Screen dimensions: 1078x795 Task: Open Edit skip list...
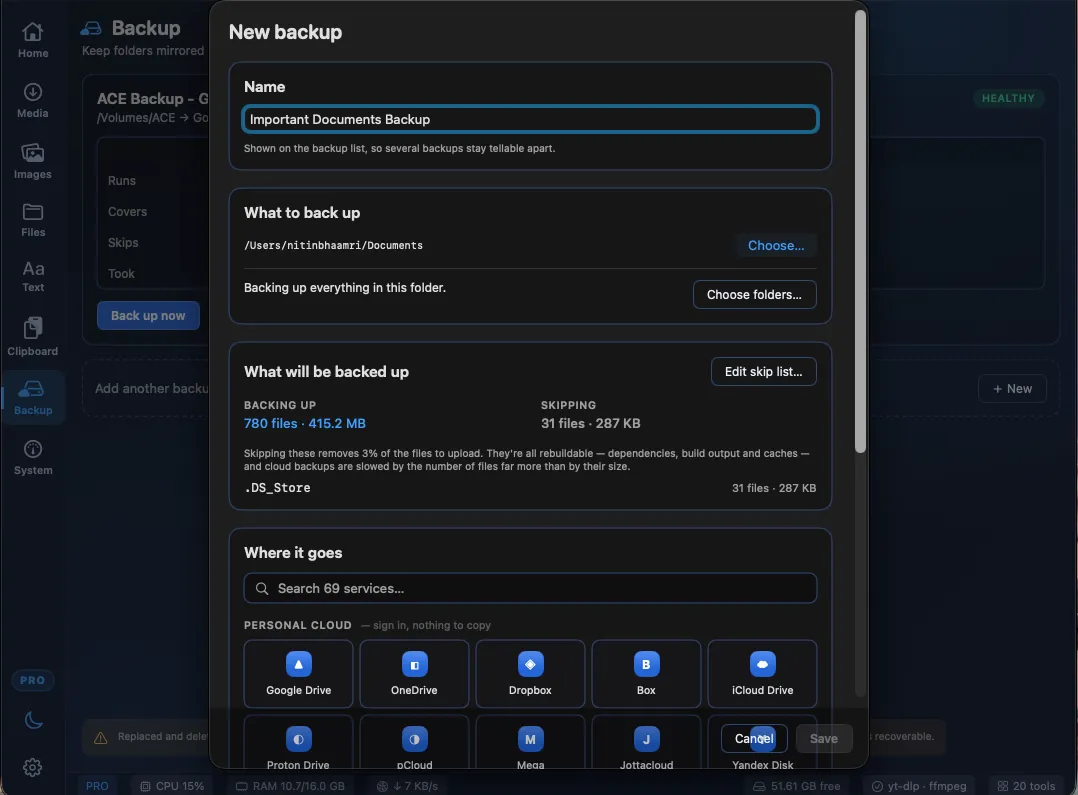[x=763, y=371]
